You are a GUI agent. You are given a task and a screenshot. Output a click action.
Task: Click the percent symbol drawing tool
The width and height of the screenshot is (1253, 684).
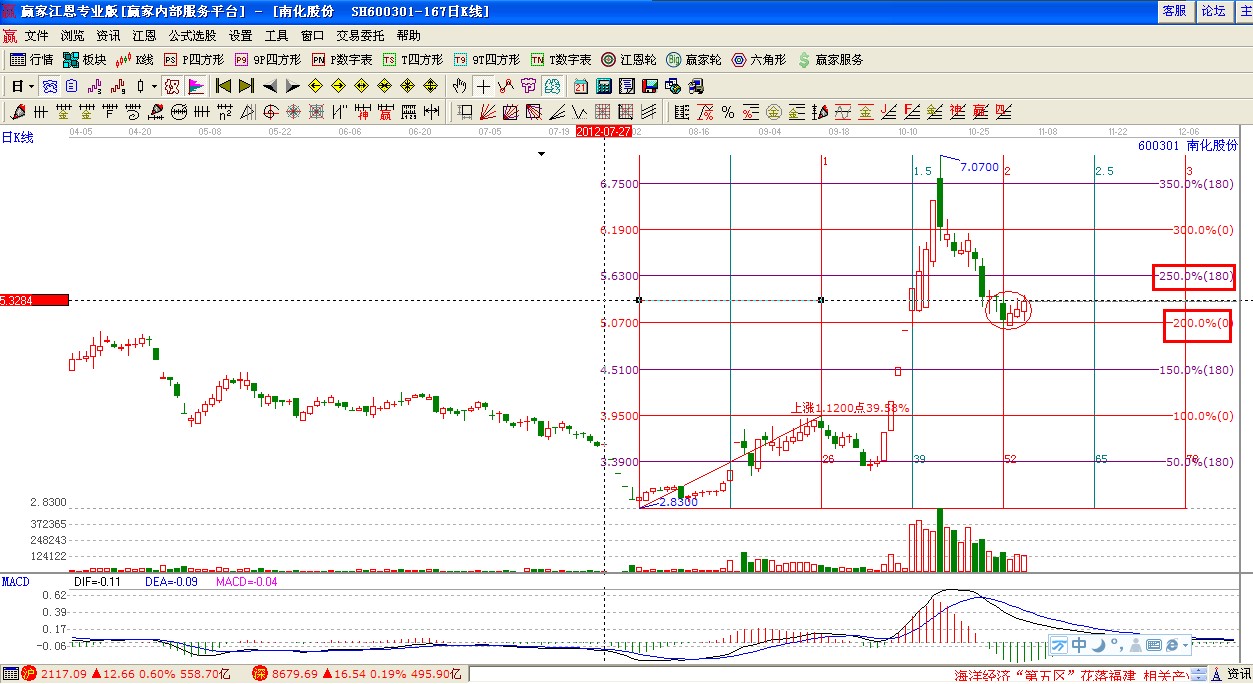[727, 112]
